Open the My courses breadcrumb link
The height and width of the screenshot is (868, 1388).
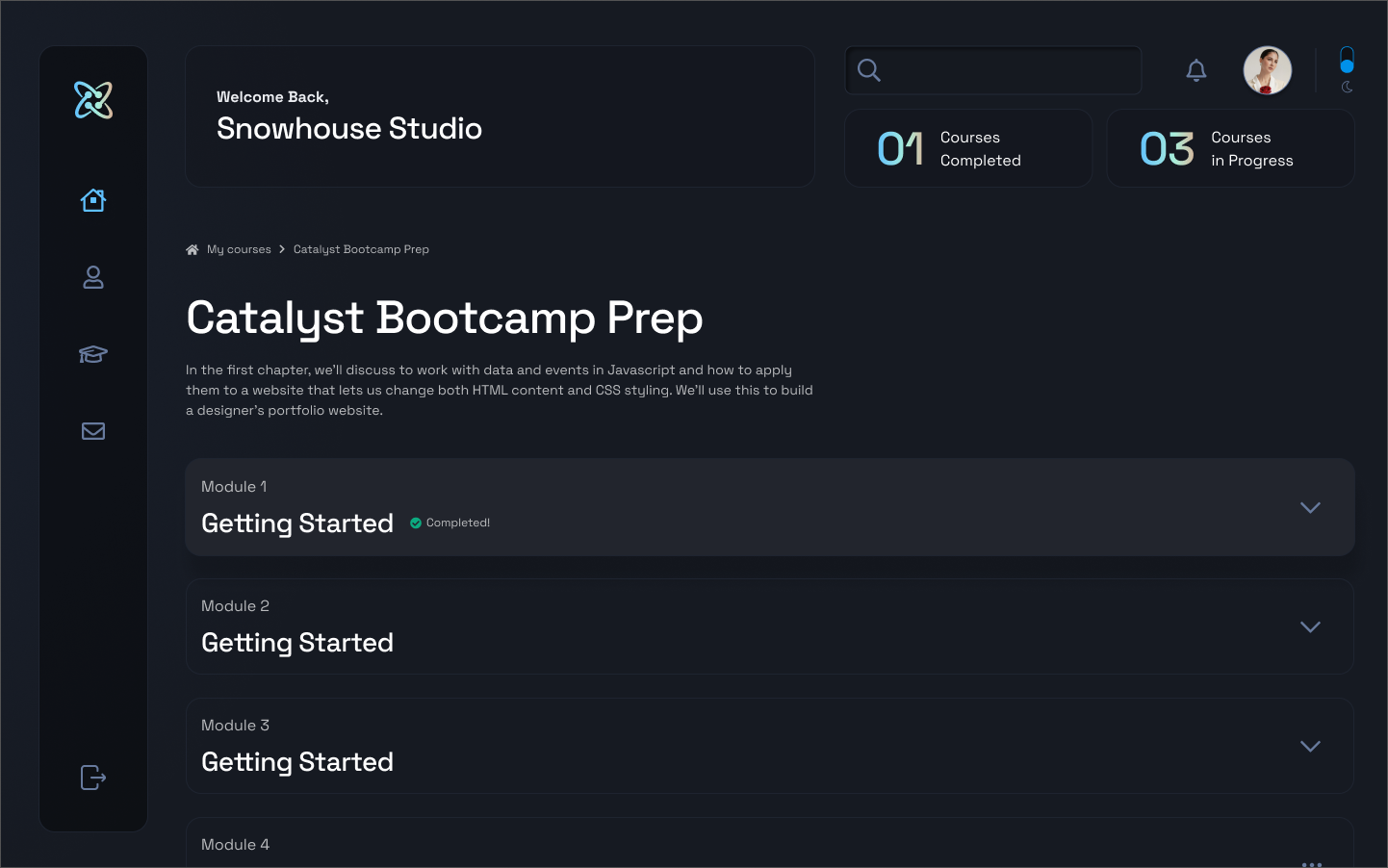coord(239,249)
